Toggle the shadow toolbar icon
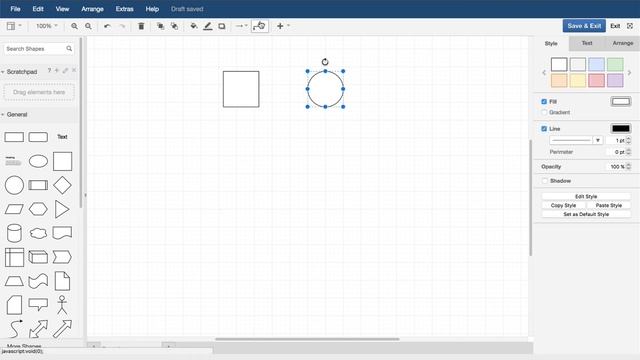The image size is (640, 360). (x=222, y=26)
